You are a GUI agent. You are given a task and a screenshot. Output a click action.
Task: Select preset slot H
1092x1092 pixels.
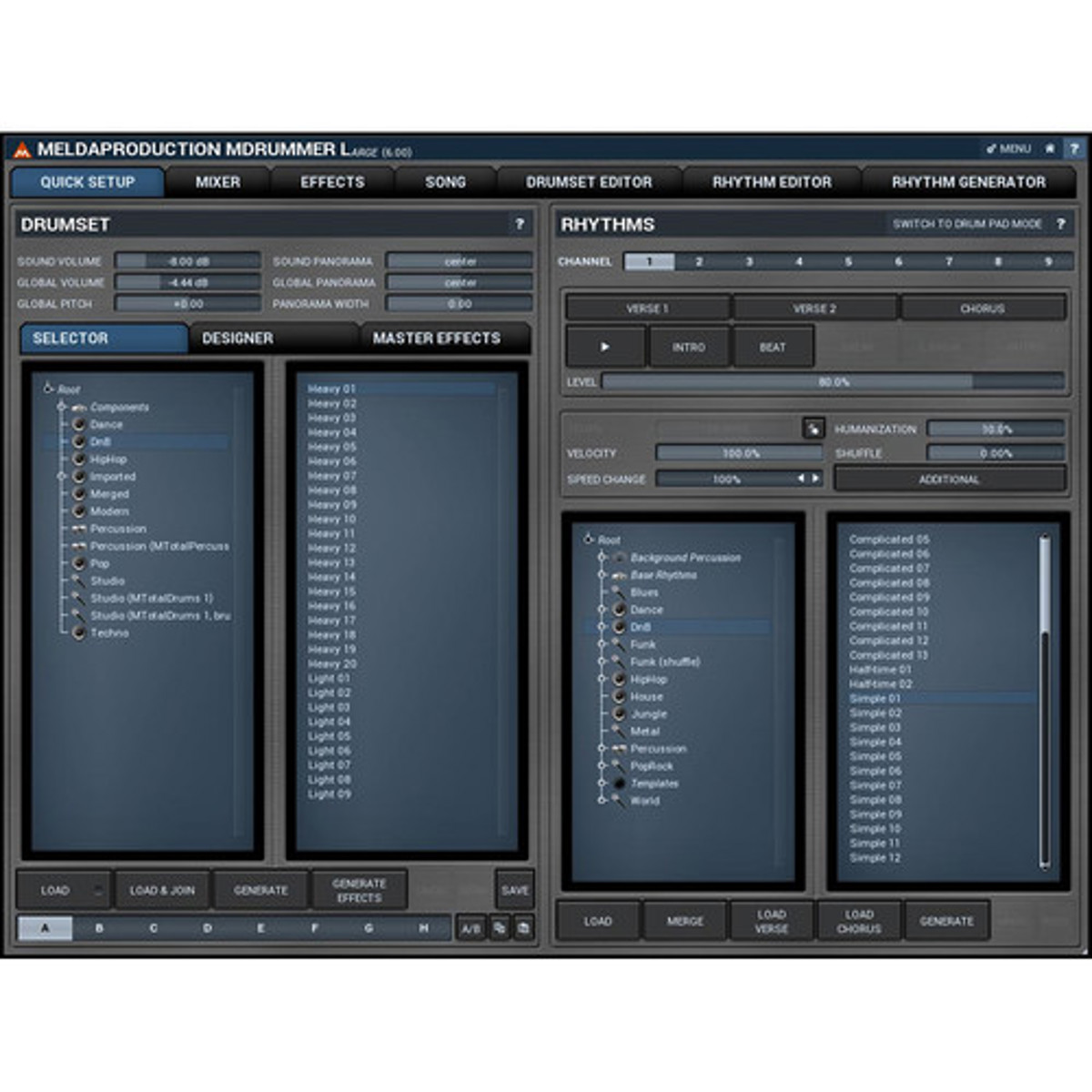click(x=424, y=928)
